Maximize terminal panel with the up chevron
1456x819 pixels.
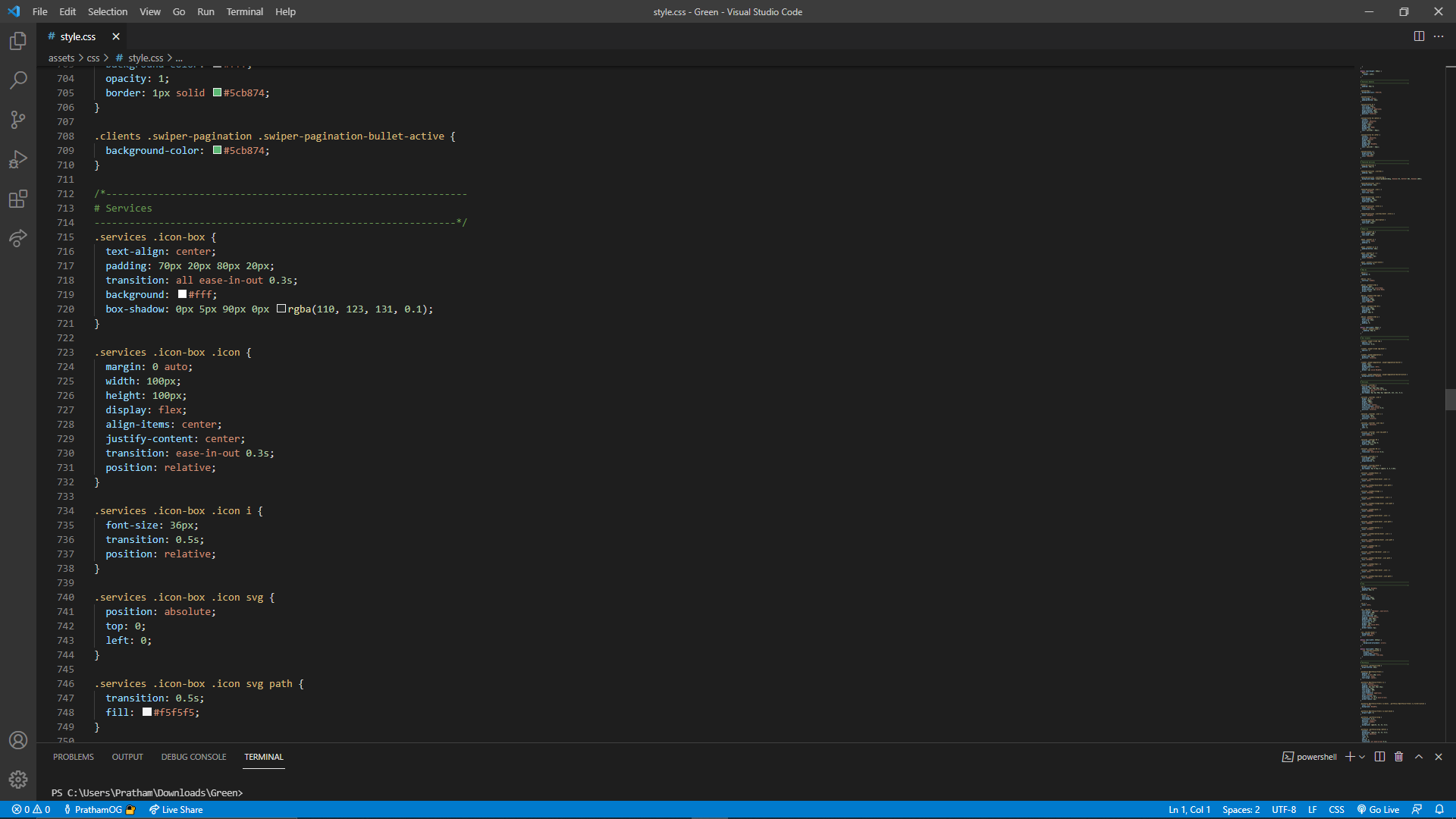[1419, 757]
